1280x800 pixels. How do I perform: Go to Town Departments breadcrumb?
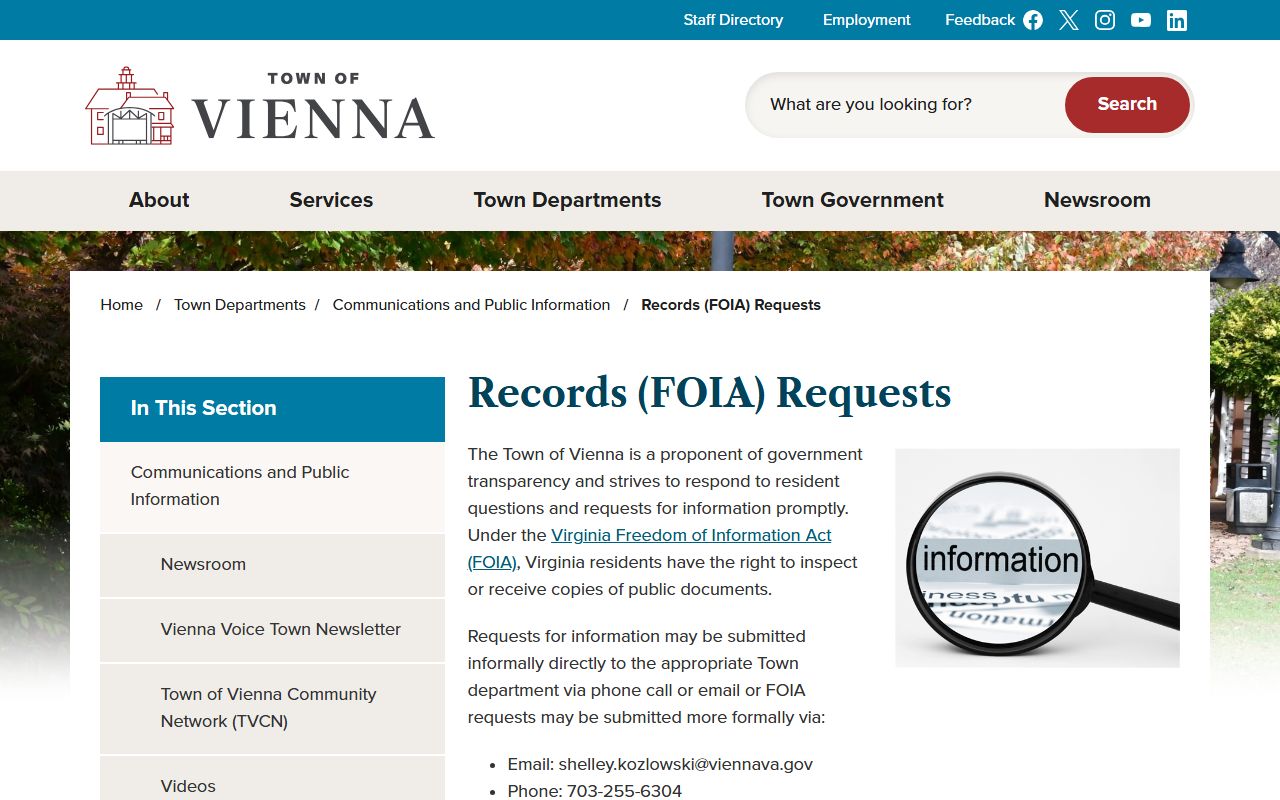[240, 305]
